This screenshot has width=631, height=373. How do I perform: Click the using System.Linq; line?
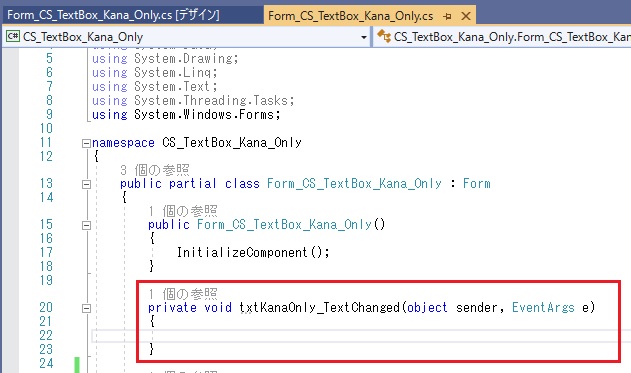point(155,73)
